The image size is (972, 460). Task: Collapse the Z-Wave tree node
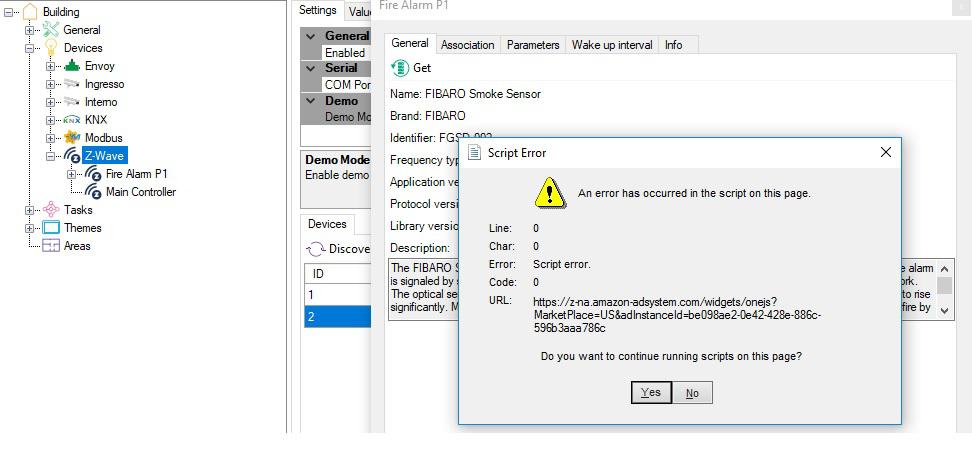(x=51, y=156)
